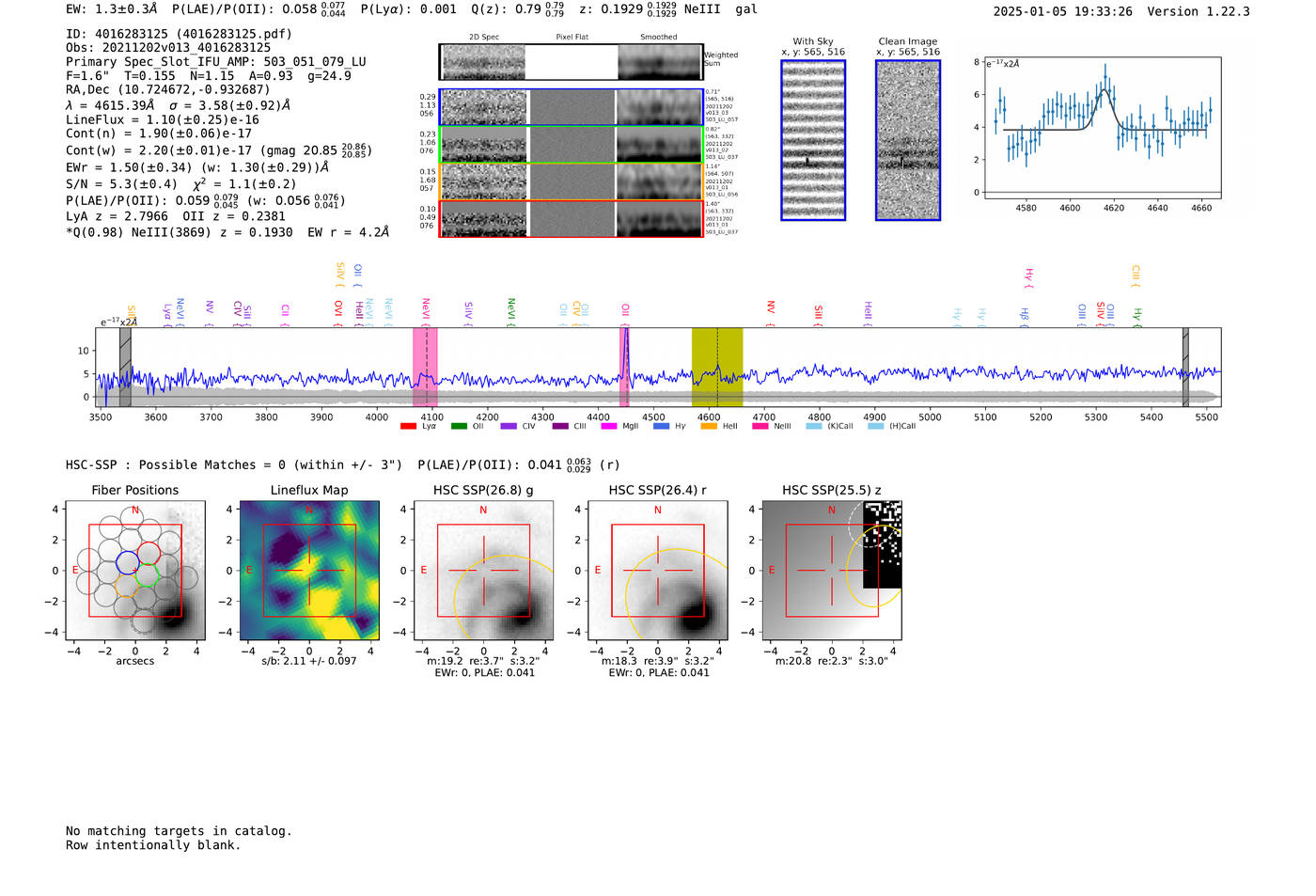Click the emission line Gaussian fit plot

pos(1103,128)
